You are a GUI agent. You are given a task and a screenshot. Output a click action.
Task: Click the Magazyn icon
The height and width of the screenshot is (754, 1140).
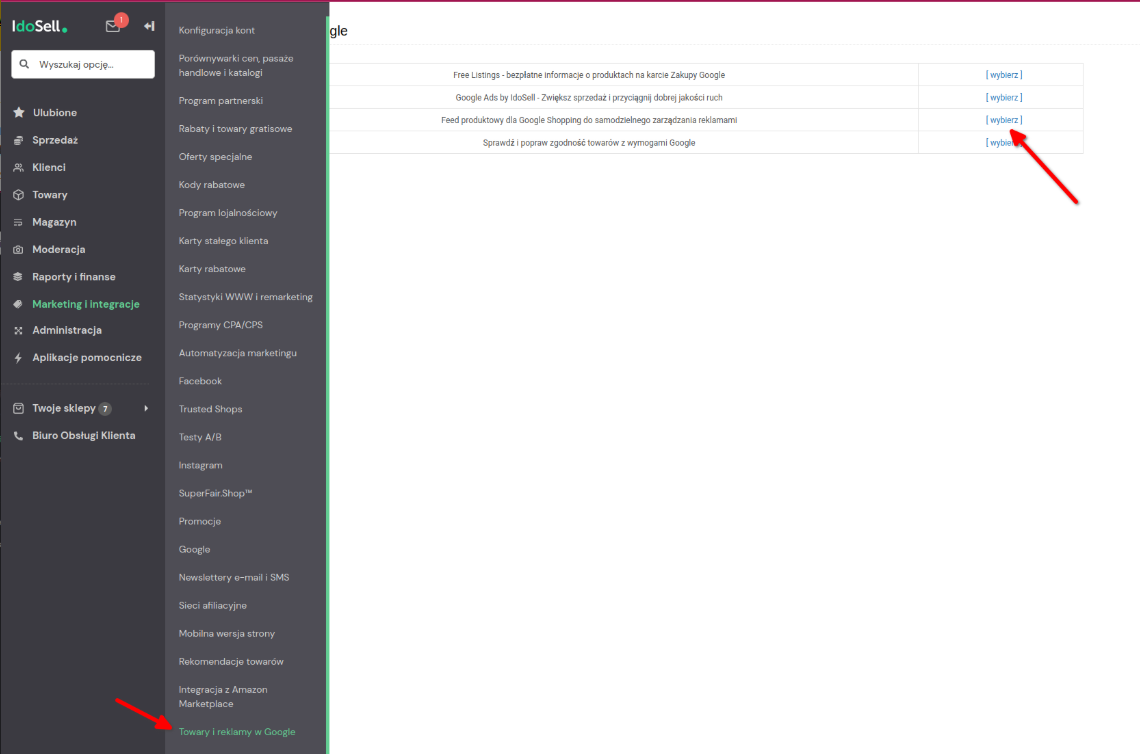click(x=18, y=222)
